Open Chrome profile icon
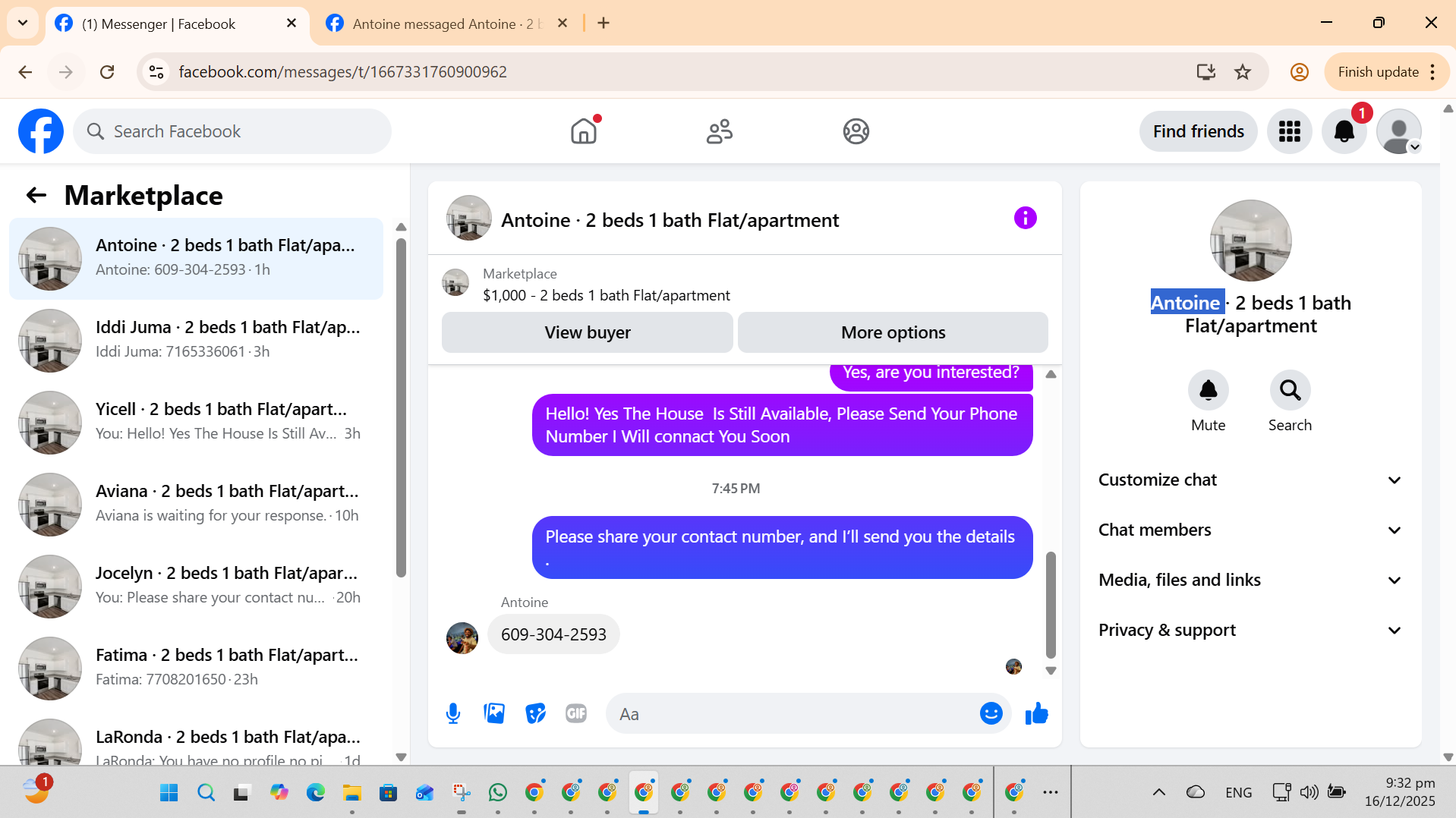The width and height of the screenshot is (1456, 818). click(1299, 72)
